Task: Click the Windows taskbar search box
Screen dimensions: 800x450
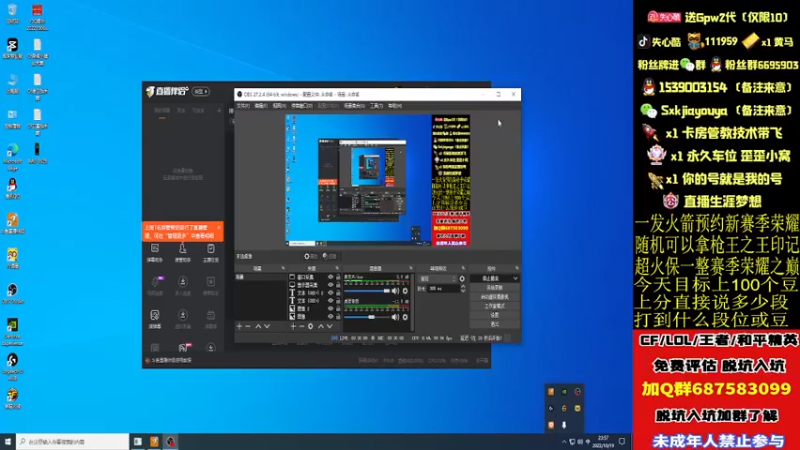Action: (x=72, y=442)
